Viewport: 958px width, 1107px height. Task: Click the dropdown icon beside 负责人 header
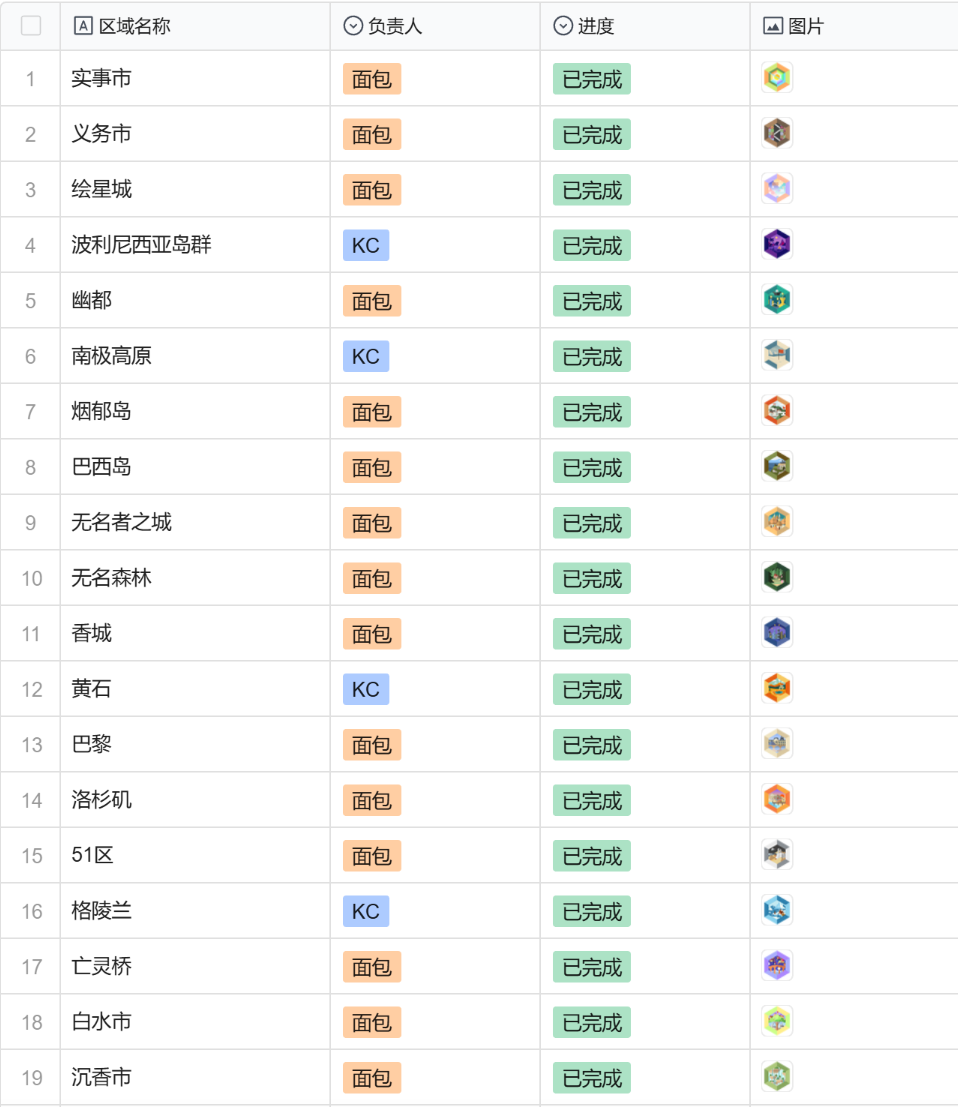coord(352,26)
